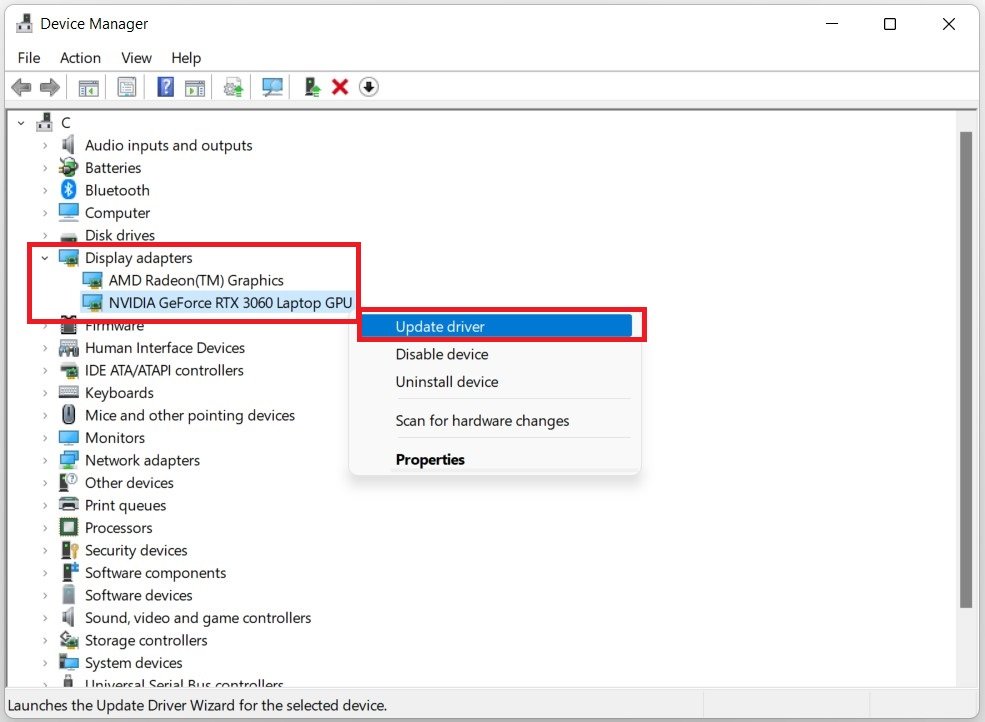Image resolution: width=985 pixels, height=722 pixels.
Task: Expand the Monitors category
Action: [x=45, y=437]
